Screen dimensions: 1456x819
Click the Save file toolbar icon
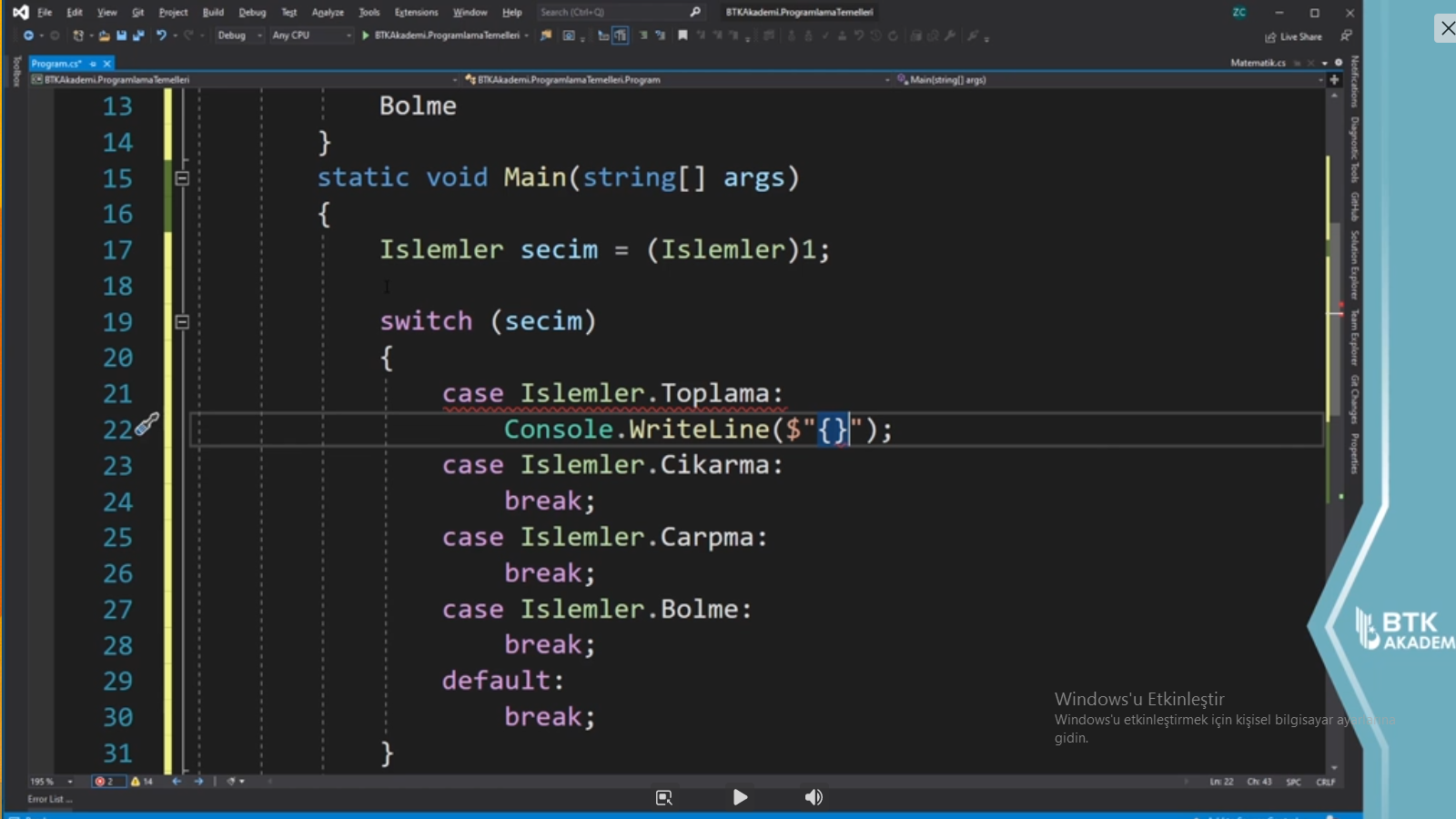[x=121, y=35]
